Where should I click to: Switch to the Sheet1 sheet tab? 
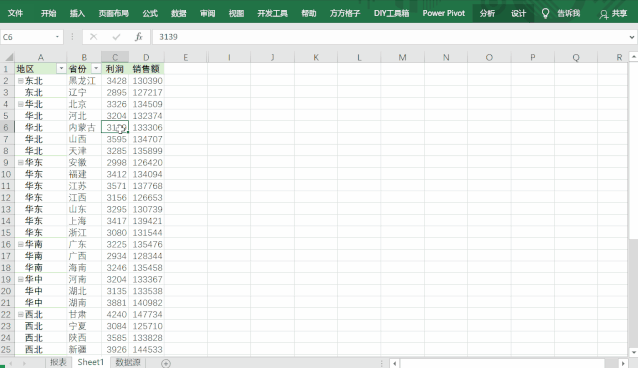[91, 362]
